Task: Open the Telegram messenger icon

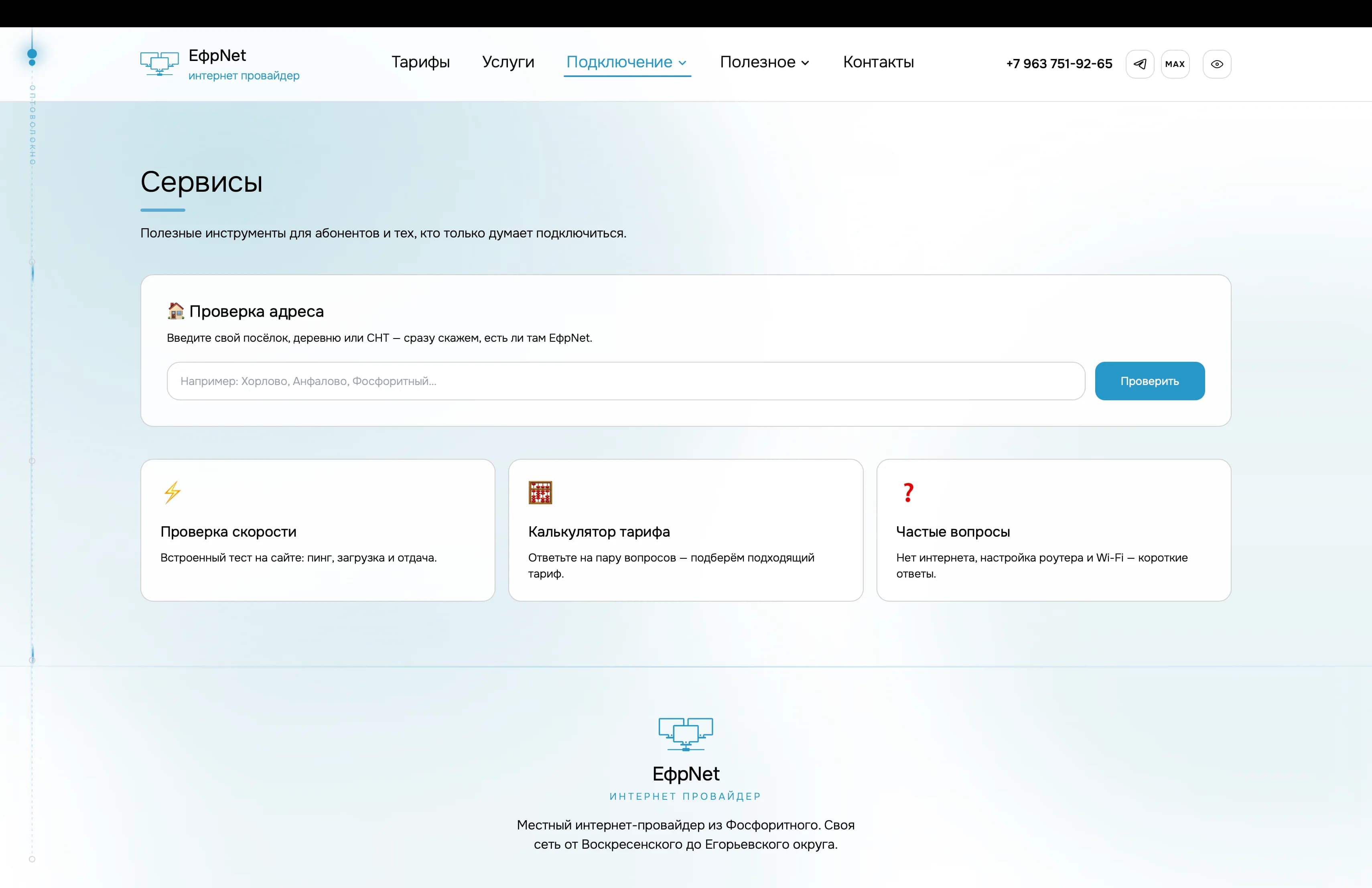Action: pyautogui.click(x=1140, y=64)
